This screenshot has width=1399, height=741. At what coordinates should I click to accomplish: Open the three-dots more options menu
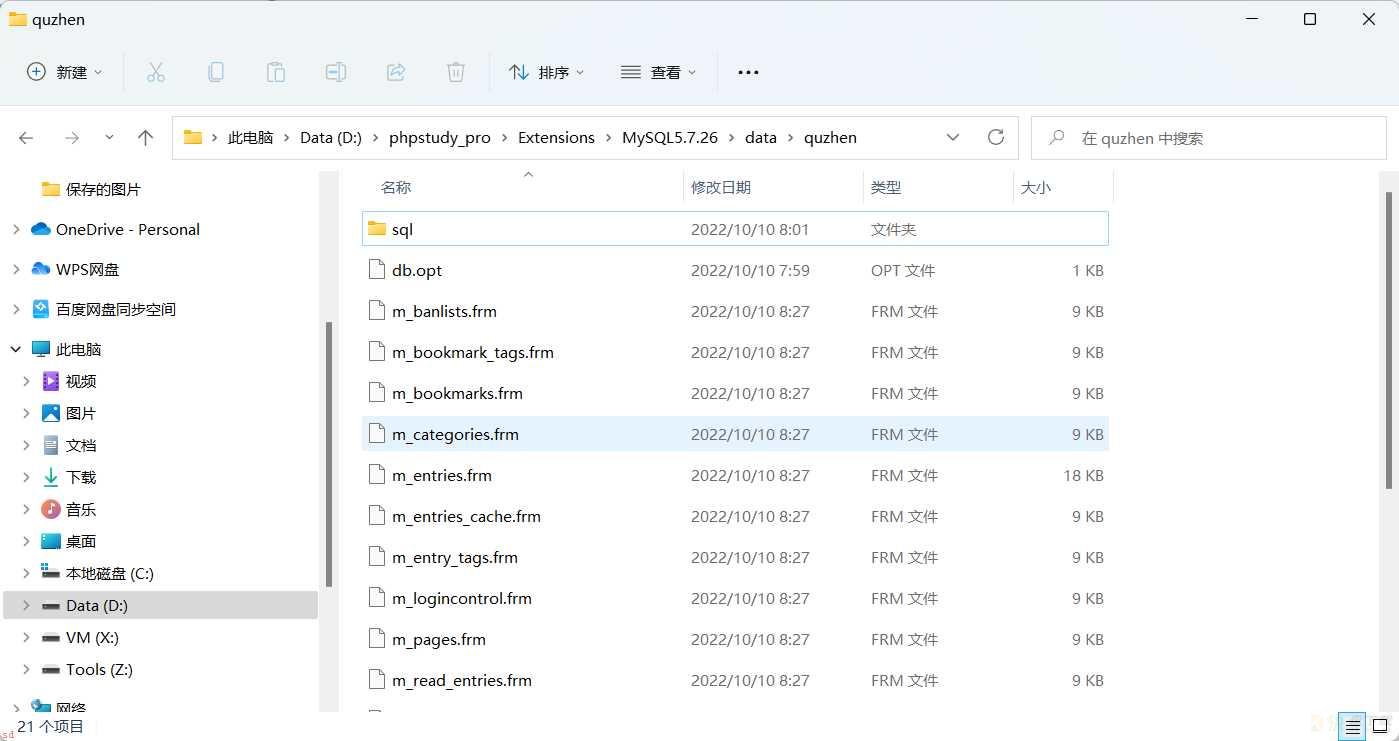[x=748, y=72]
